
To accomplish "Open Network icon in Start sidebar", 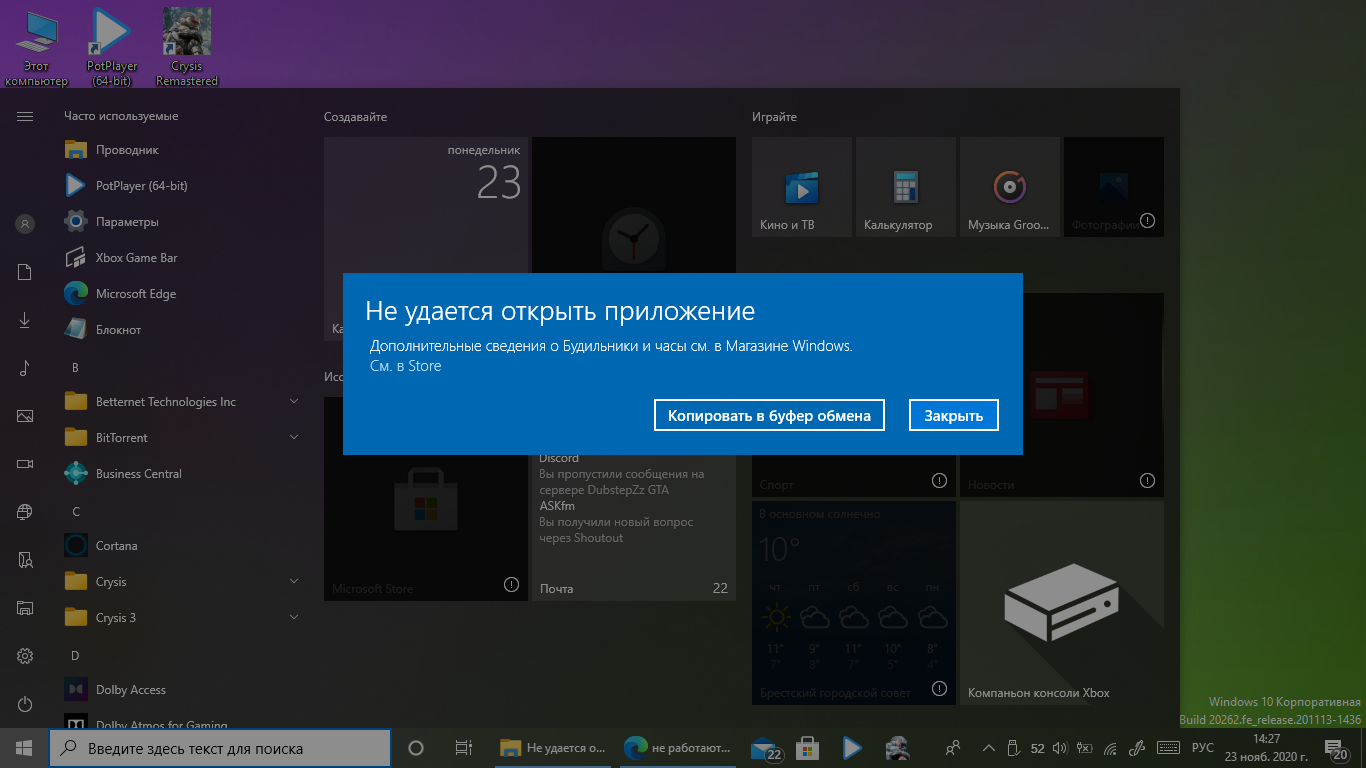I will (x=25, y=512).
